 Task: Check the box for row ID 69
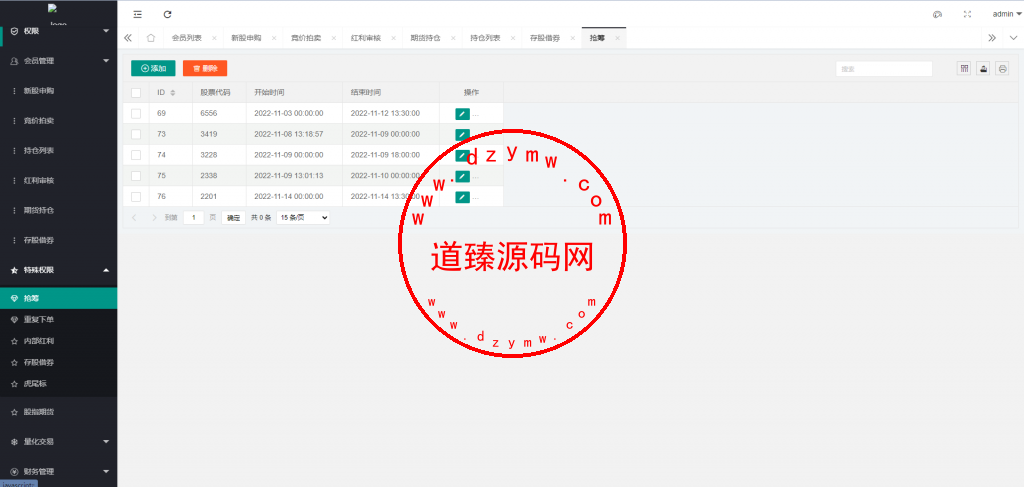[136, 114]
